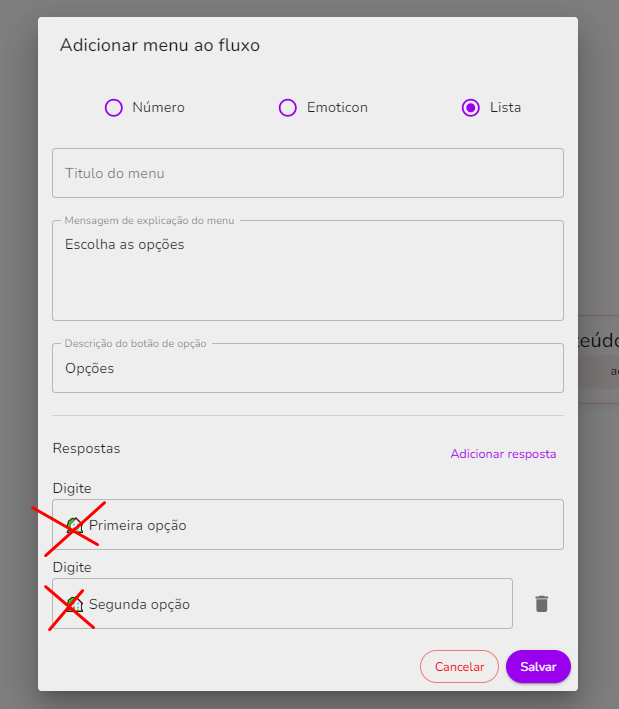Click the Lista label text
Screen dimensions: 619x709
pos(506,108)
